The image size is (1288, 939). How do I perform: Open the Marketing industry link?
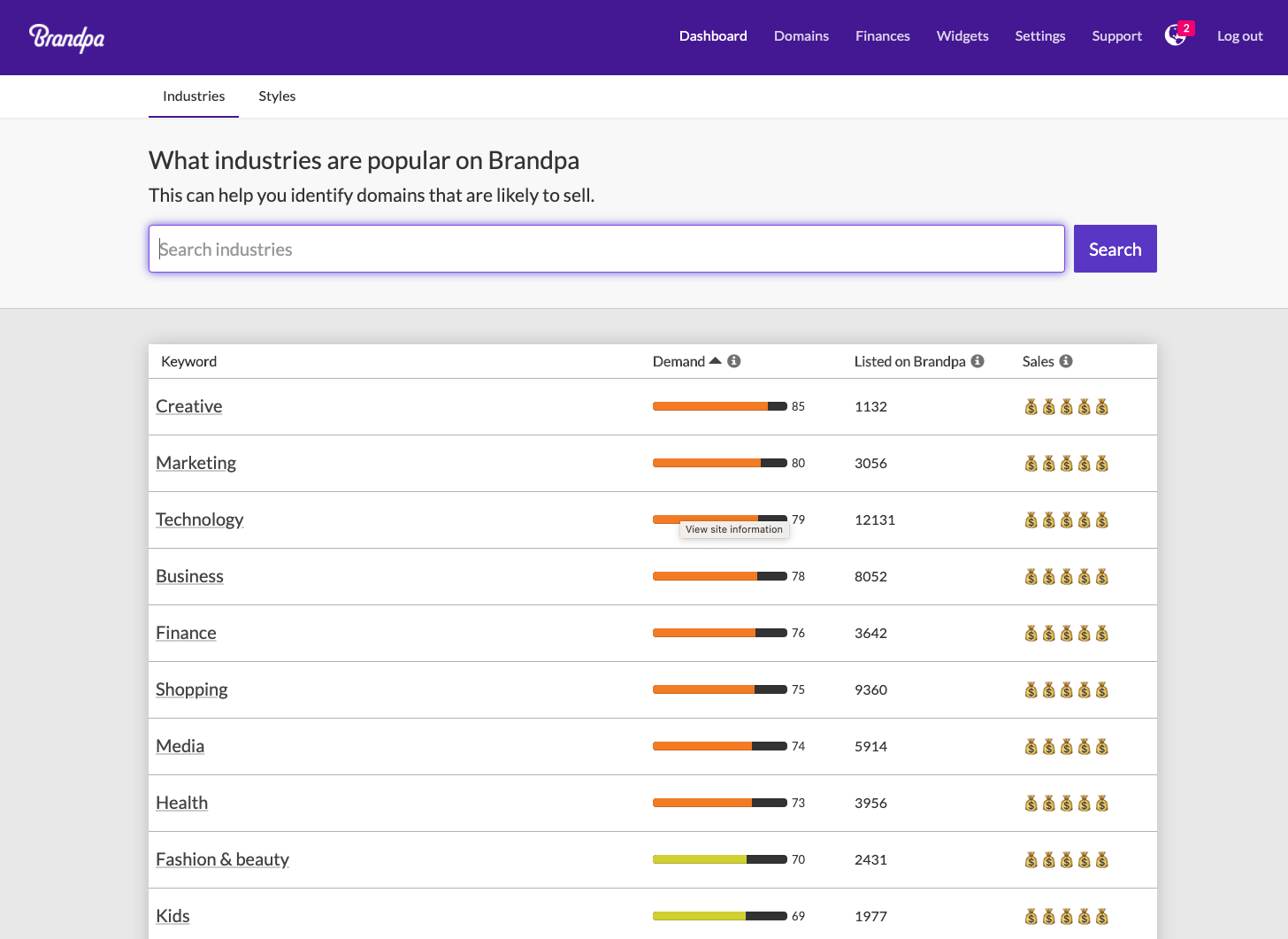196,463
